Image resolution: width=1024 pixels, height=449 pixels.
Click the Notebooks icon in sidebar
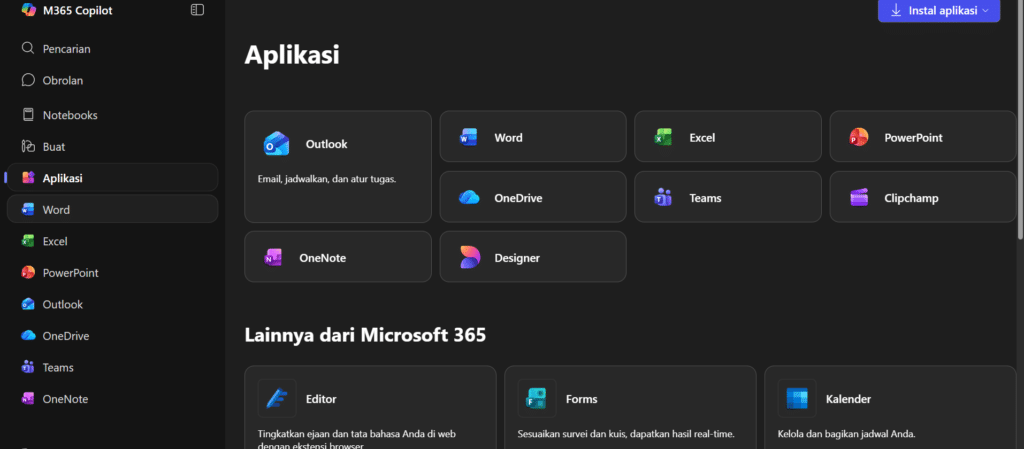click(x=27, y=115)
